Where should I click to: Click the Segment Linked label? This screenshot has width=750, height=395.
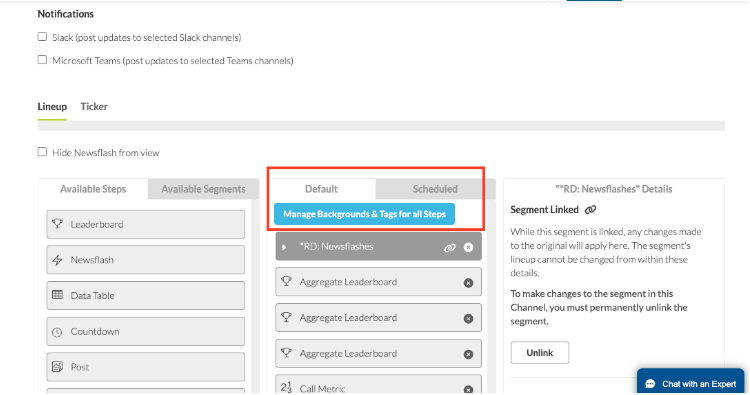coord(544,209)
